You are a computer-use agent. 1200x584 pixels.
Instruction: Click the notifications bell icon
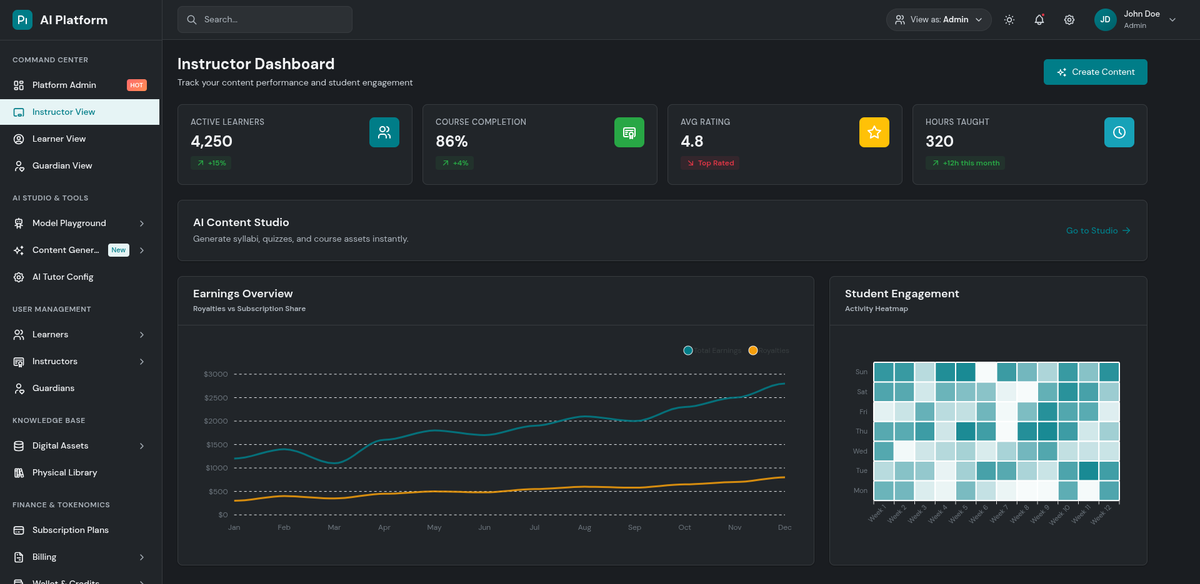point(1039,20)
